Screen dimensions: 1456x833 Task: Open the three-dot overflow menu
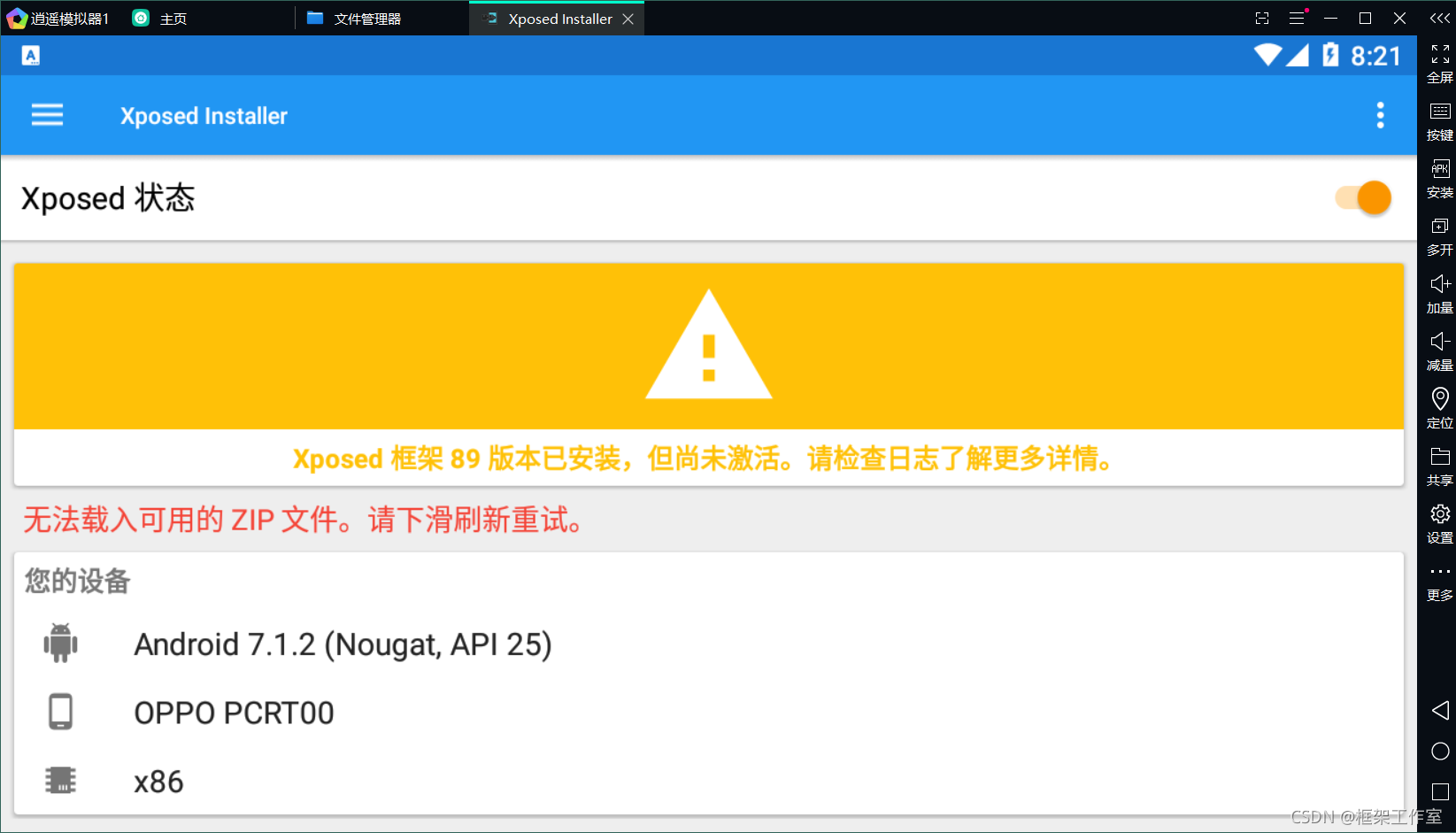1380,115
